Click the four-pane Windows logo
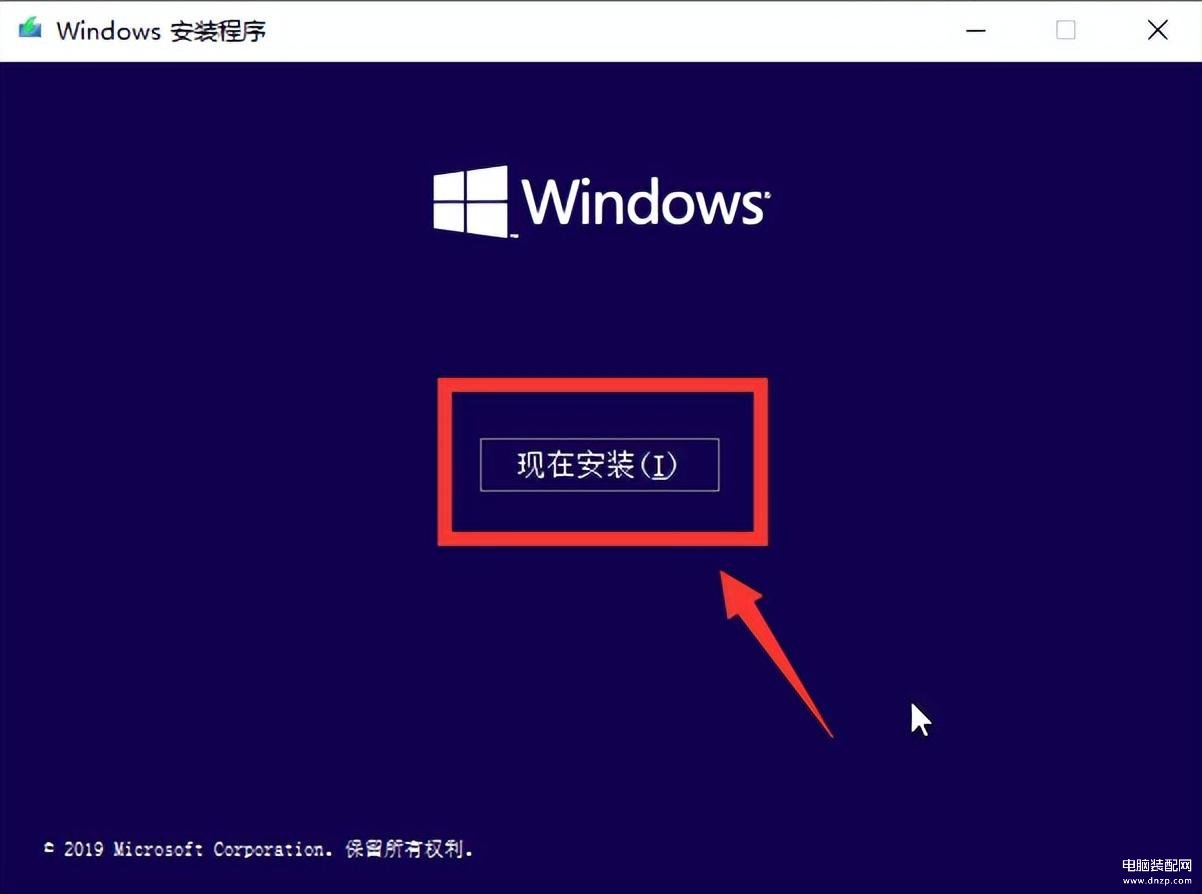This screenshot has height=894, width=1202. coord(471,201)
